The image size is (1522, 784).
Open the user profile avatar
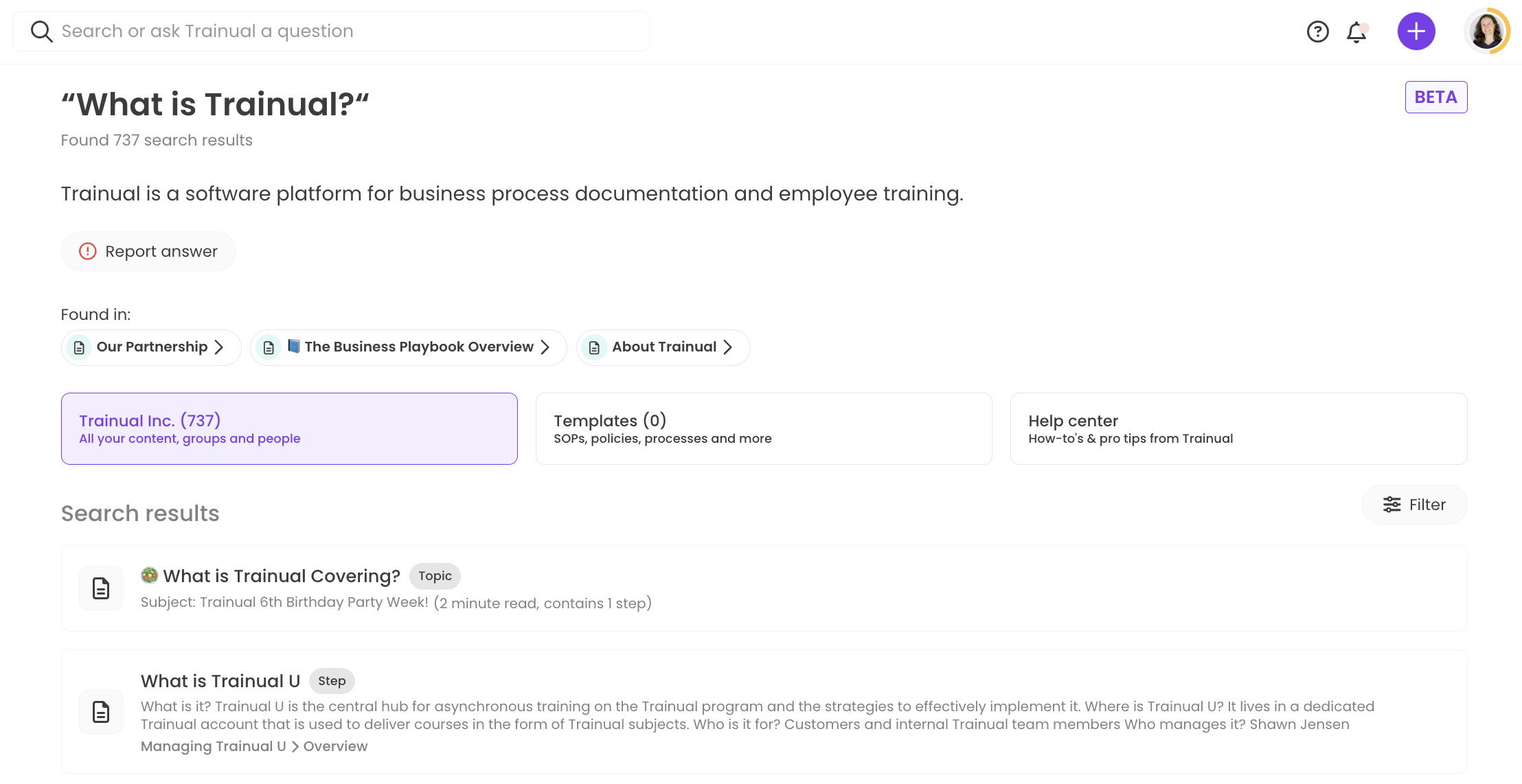click(x=1486, y=32)
